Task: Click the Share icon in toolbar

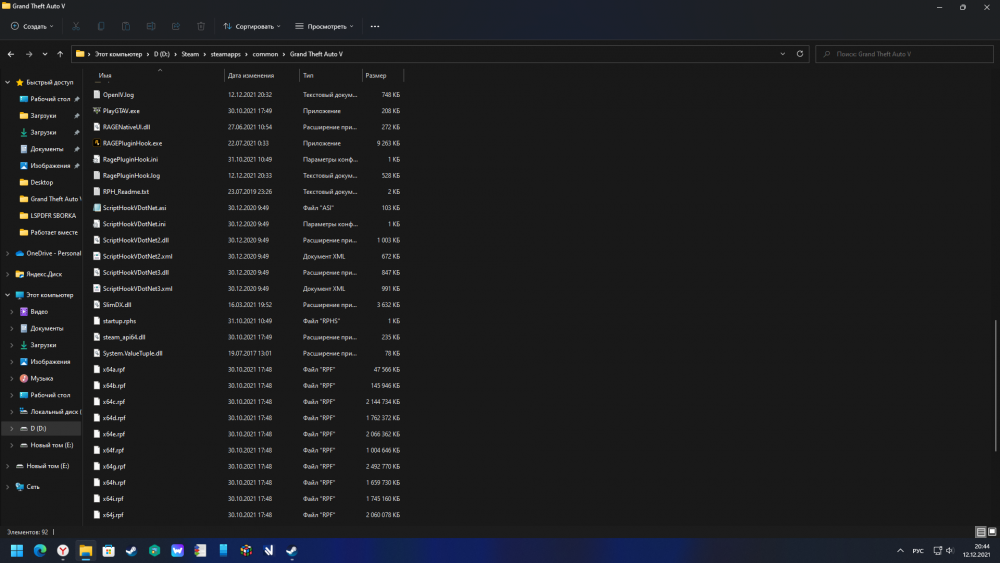Action: pos(176,26)
